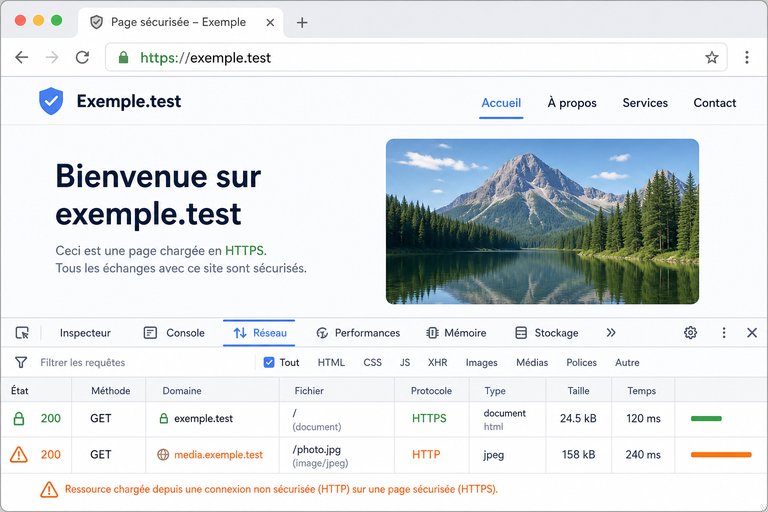Click the globe icon beside media.exemple.test
768x512 pixels.
[x=163, y=455]
